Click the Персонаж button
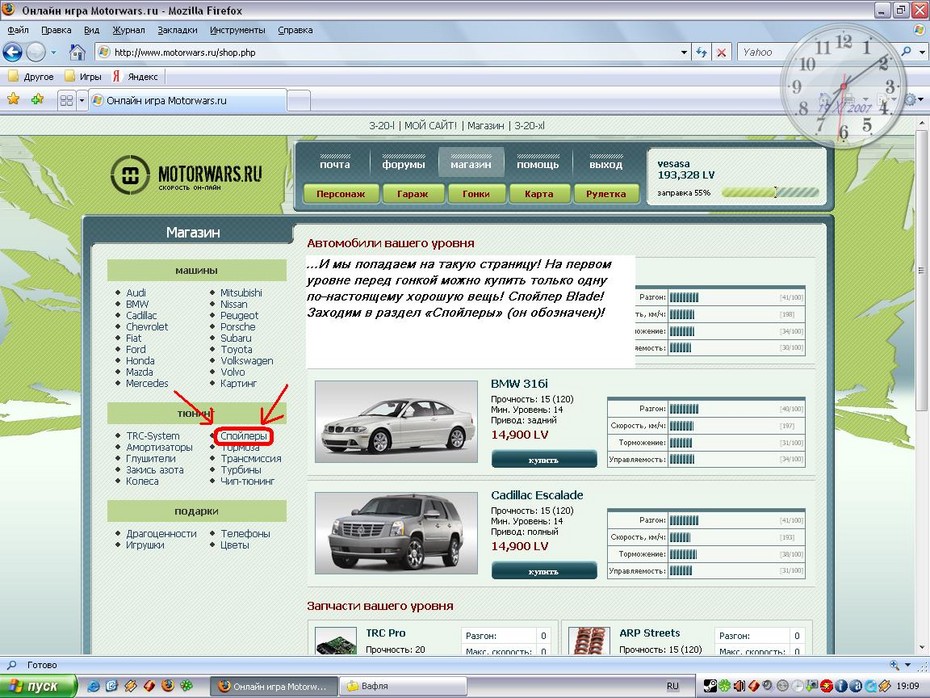Image resolution: width=930 pixels, height=698 pixels. pyautogui.click(x=340, y=194)
